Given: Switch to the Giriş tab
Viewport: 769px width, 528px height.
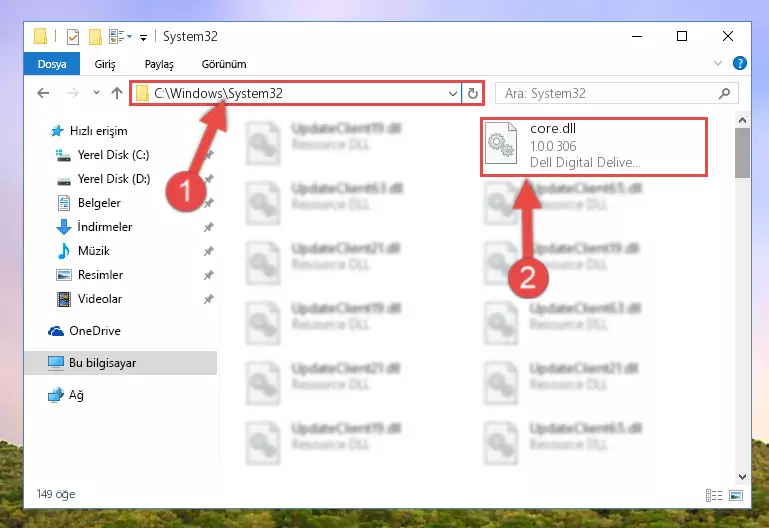Looking at the screenshot, I should [x=105, y=64].
